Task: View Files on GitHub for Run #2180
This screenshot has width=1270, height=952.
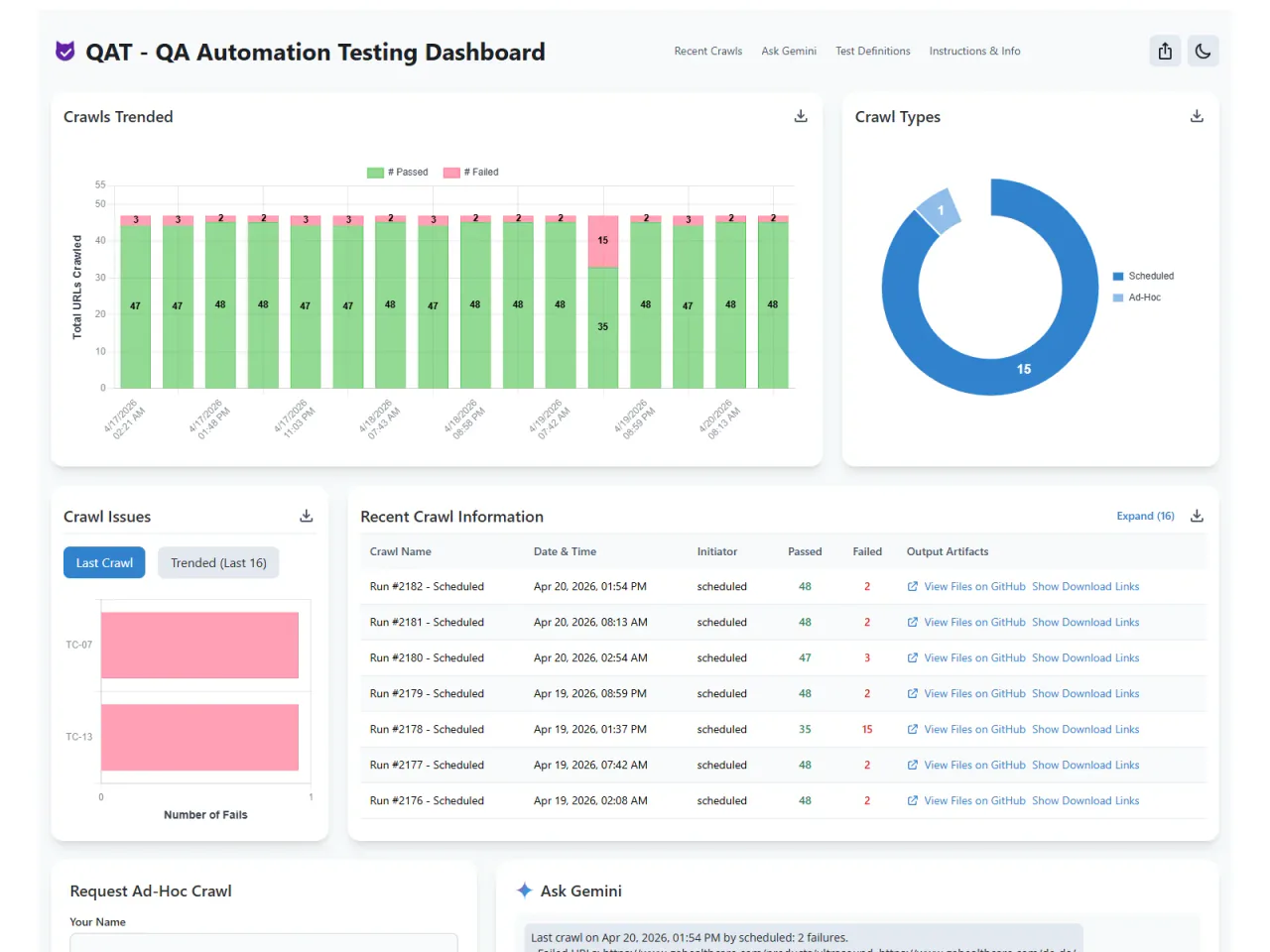Action: [x=974, y=657]
